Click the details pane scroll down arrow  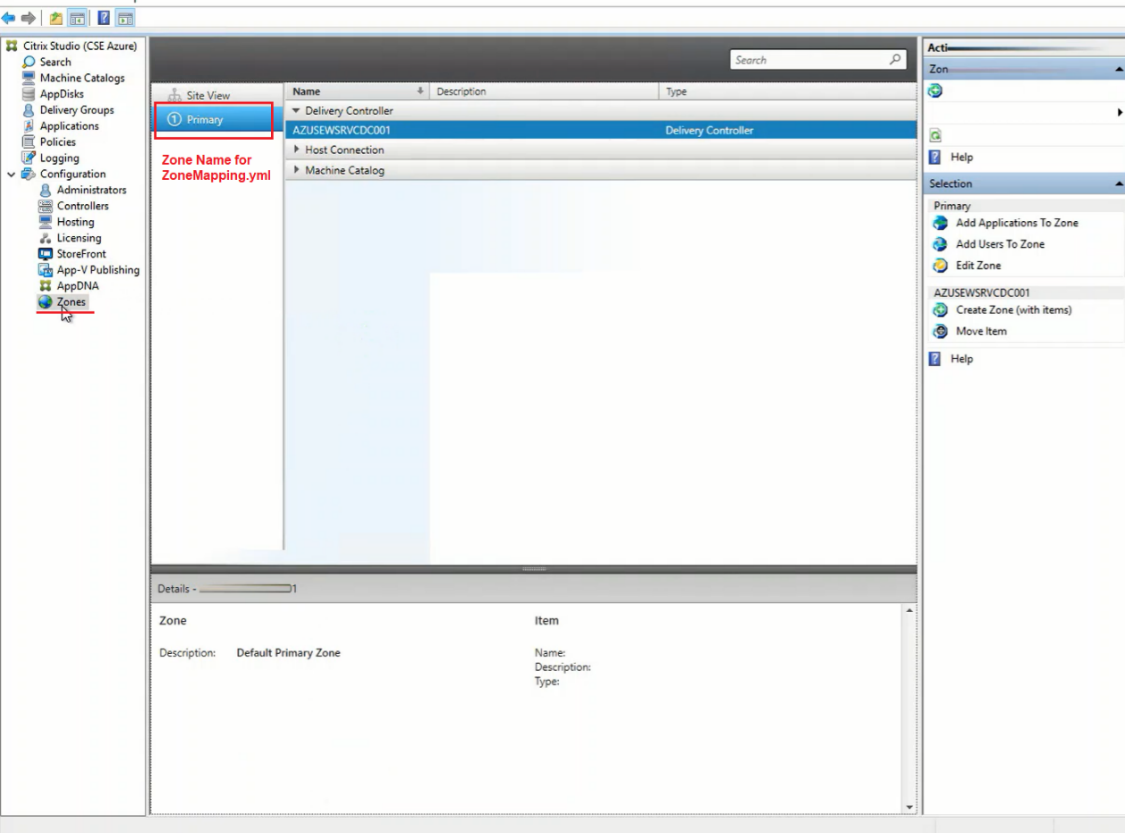(909, 807)
